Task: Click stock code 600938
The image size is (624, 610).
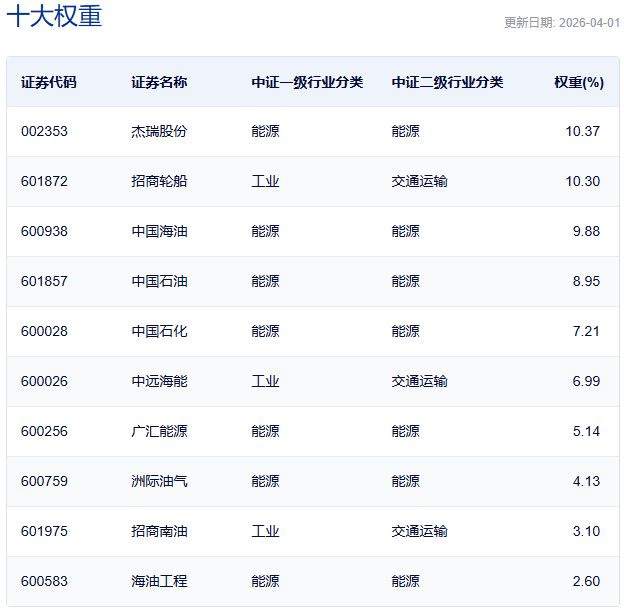Action: click(44, 231)
